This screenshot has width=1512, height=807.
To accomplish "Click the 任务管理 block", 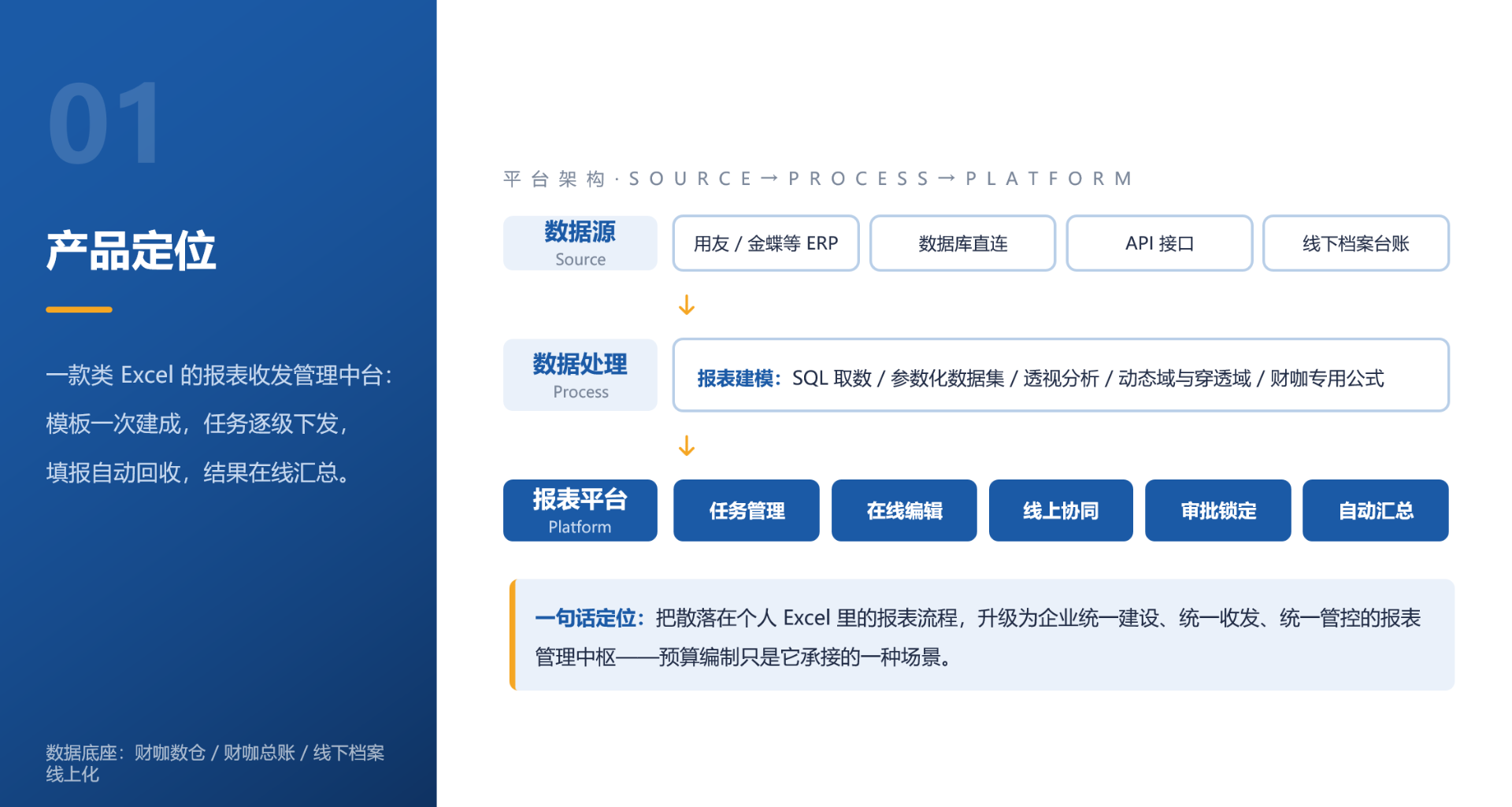I will 747,510.
